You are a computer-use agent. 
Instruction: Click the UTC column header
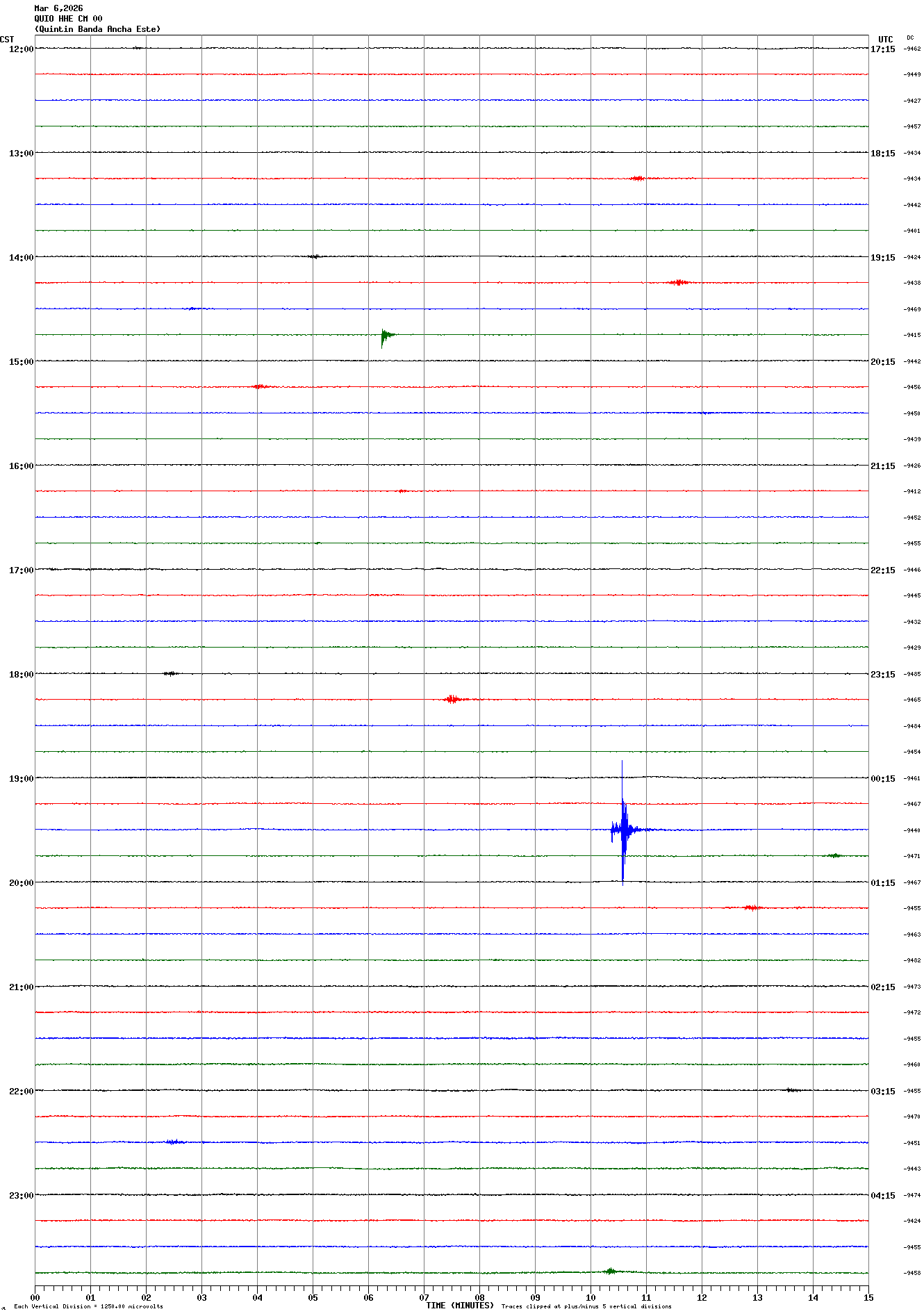(885, 40)
